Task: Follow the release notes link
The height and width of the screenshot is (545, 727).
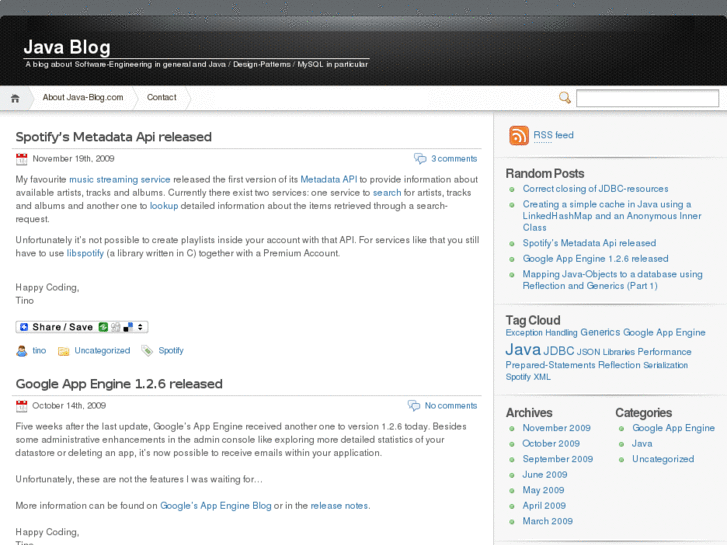Action: [x=340, y=506]
